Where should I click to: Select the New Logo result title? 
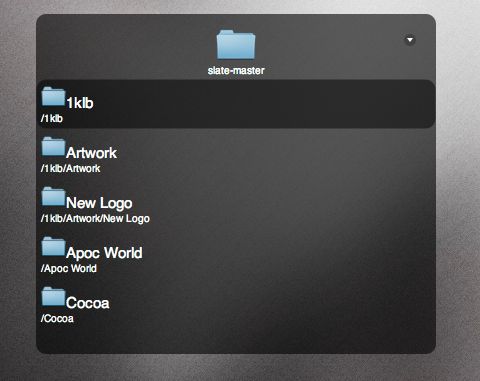pos(99,203)
